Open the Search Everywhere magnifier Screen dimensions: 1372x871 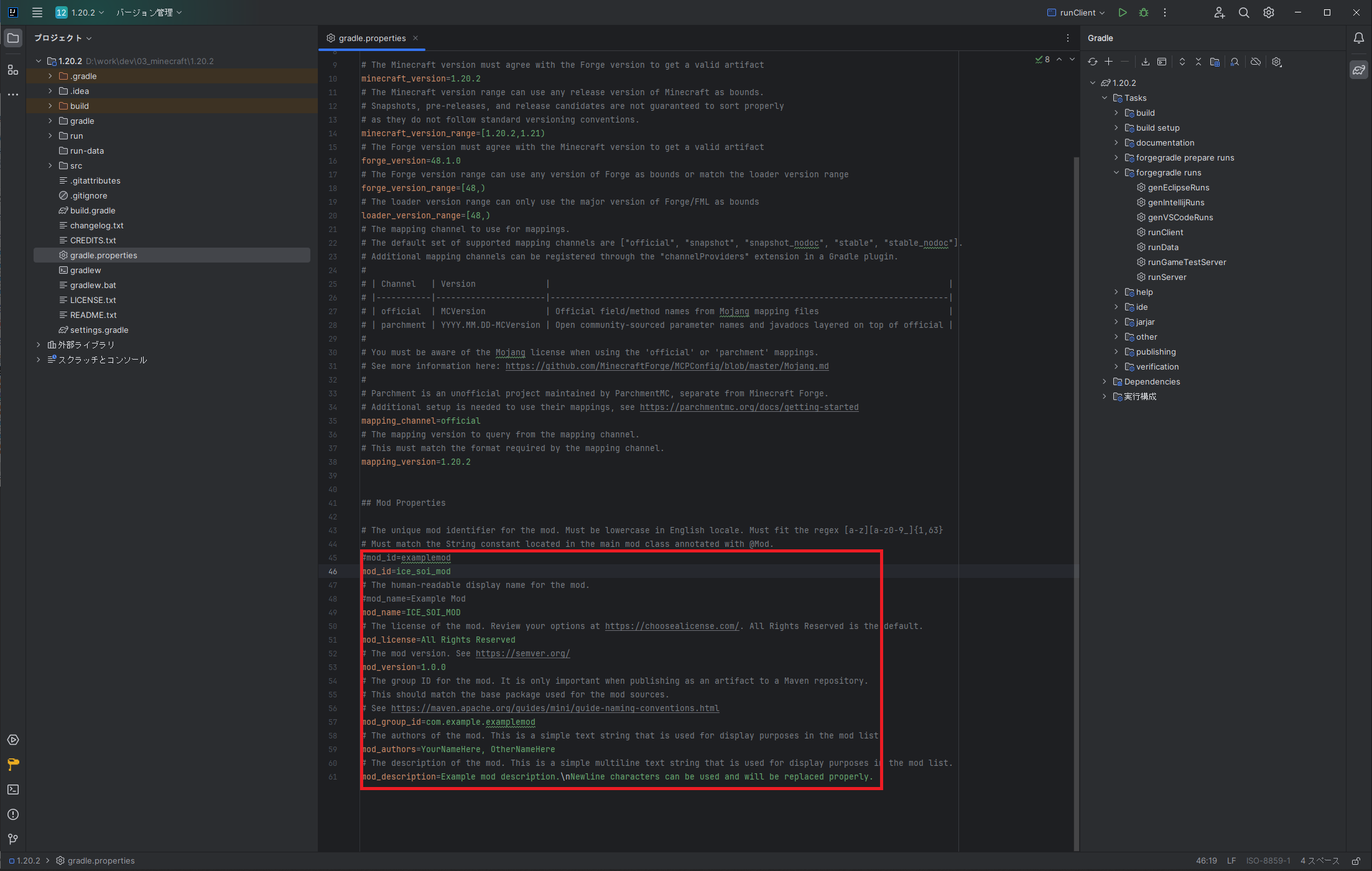[x=1244, y=12]
